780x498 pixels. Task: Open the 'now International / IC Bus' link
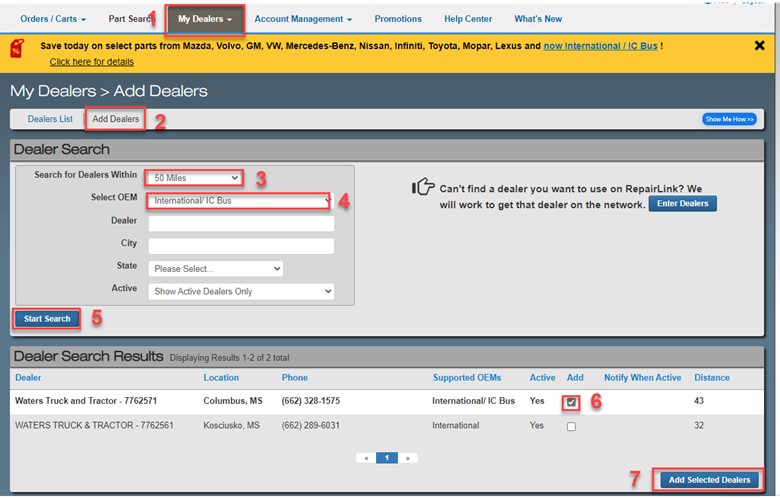tap(600, 46)
